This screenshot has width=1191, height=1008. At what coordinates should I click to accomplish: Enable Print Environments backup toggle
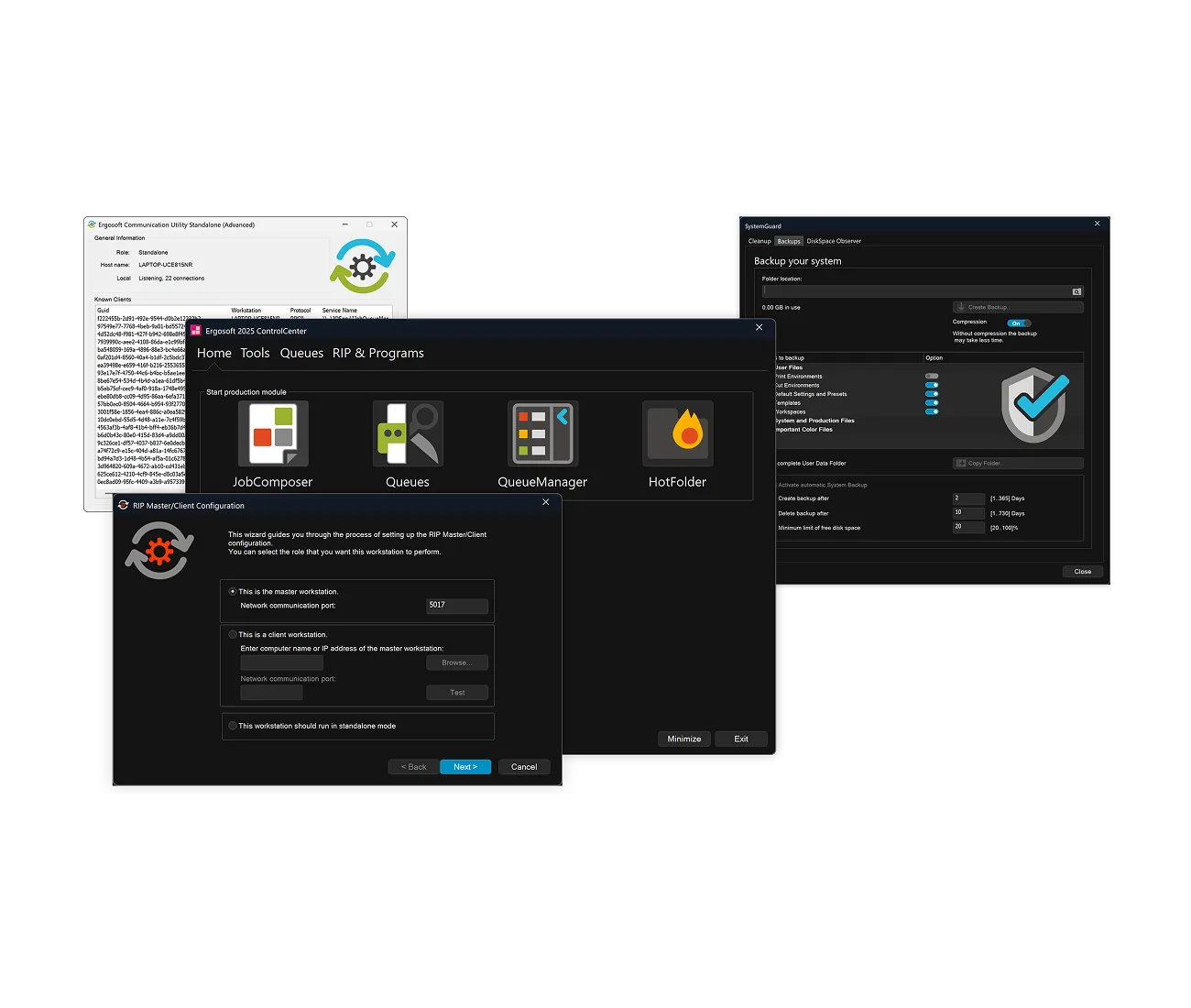[932, 377]
